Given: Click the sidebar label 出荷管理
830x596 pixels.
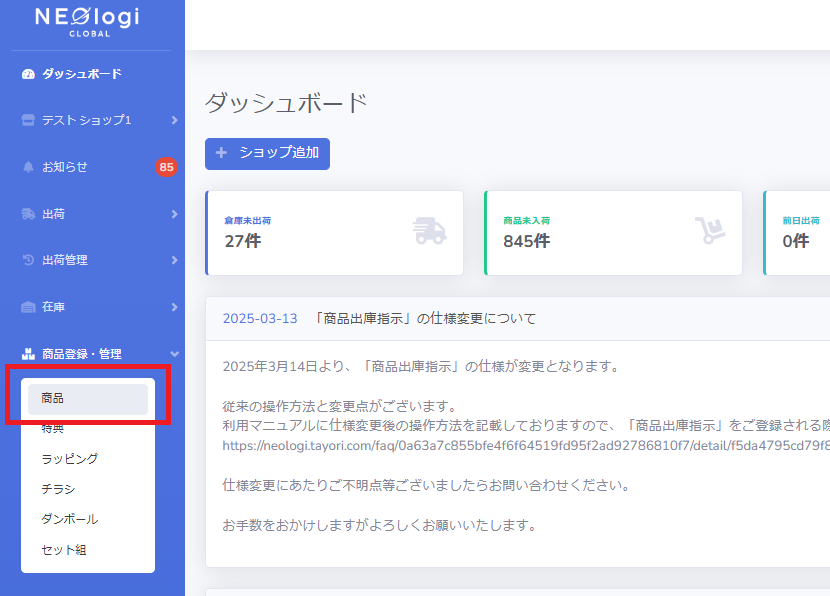Looking at the screenshot, I should click(x=65, y=260).
